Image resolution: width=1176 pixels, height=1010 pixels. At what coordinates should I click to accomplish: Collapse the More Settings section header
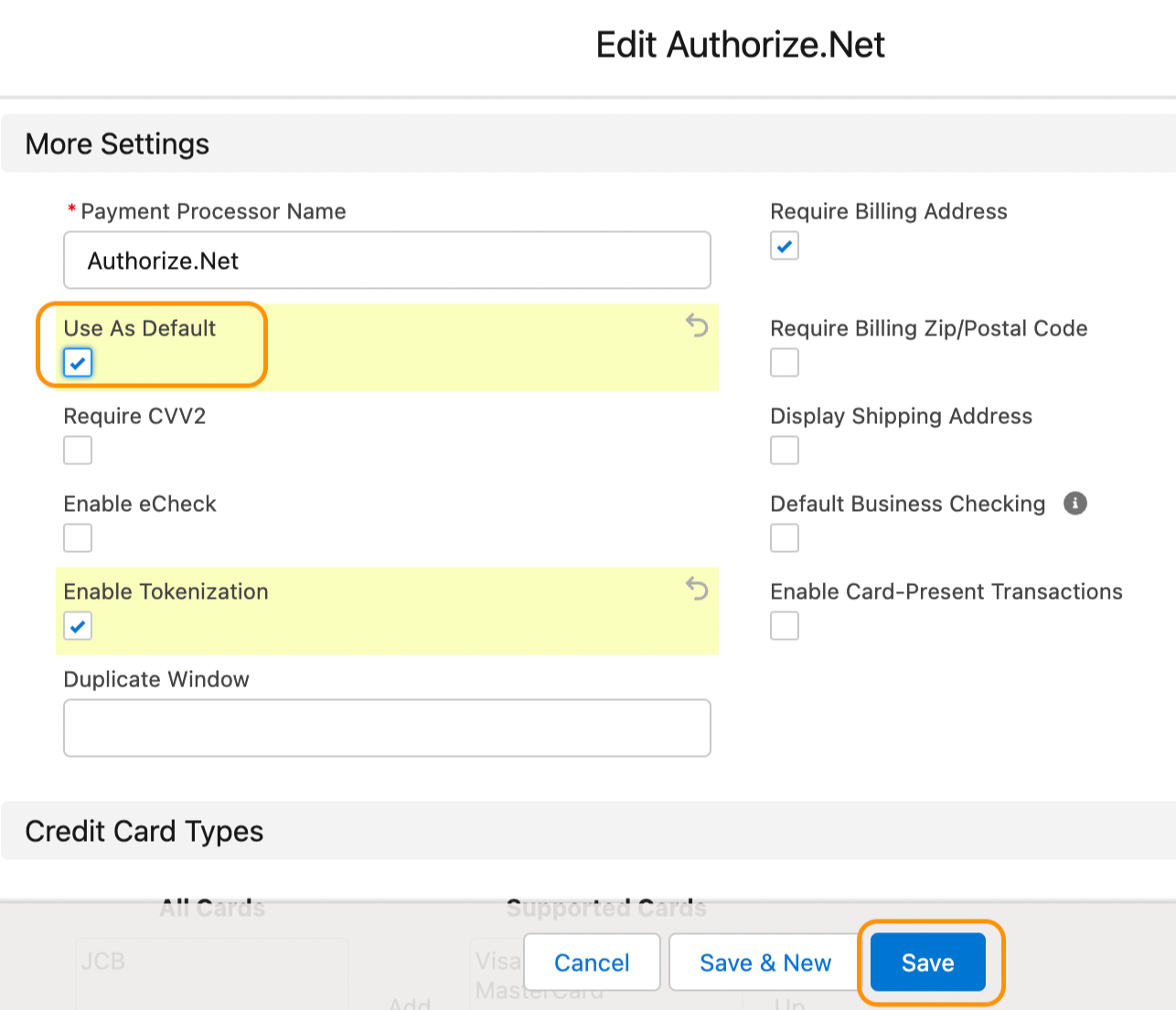[117, 144]
